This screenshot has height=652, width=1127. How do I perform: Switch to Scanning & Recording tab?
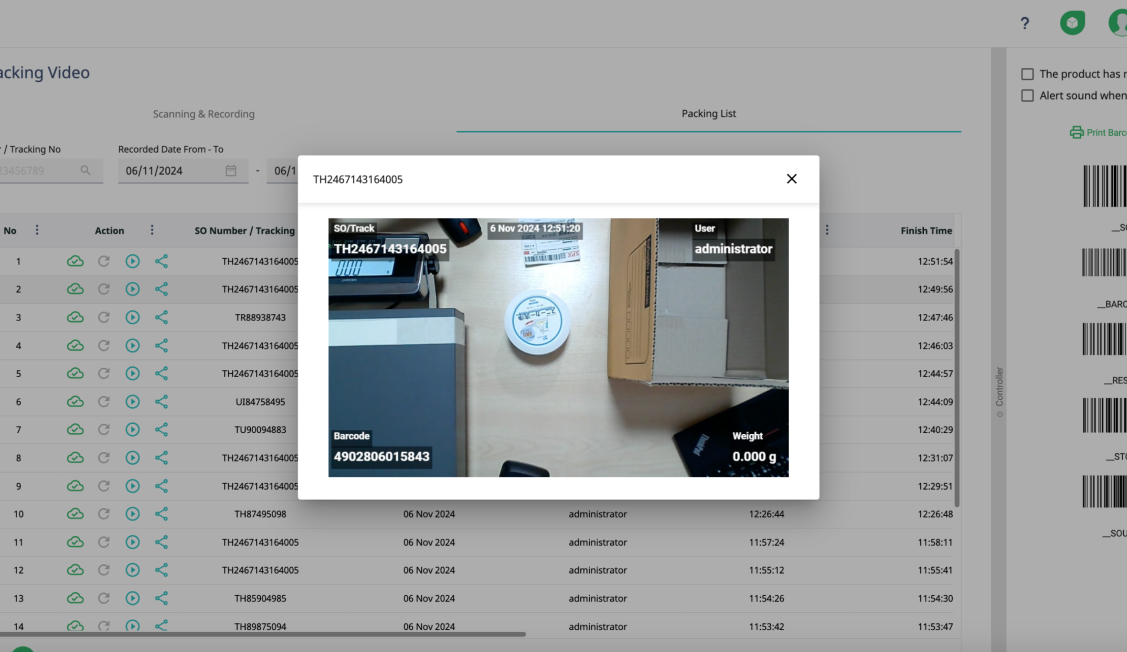203,114
